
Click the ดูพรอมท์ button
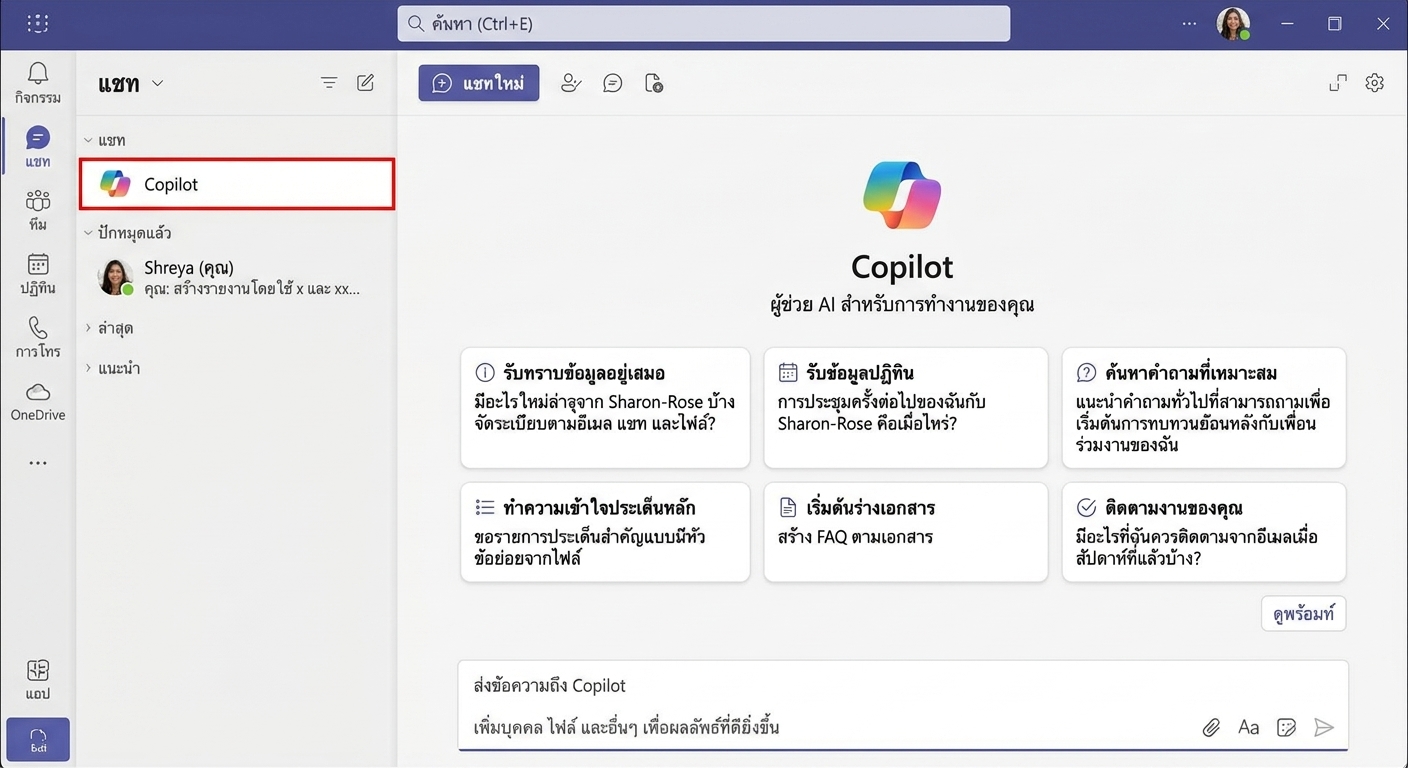[x=1304, y=614]
